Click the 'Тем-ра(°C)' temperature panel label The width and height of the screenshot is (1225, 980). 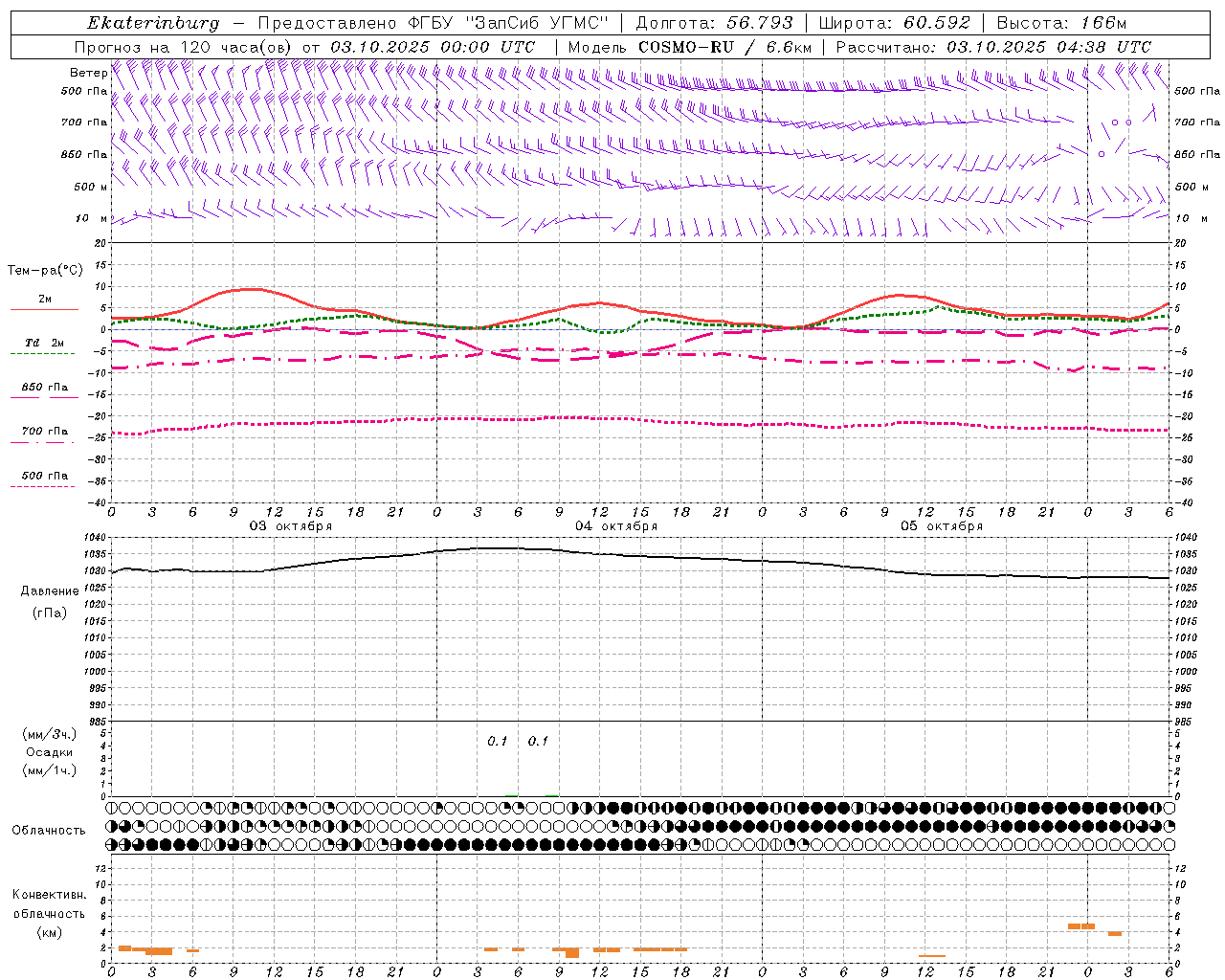click(45, 271)
